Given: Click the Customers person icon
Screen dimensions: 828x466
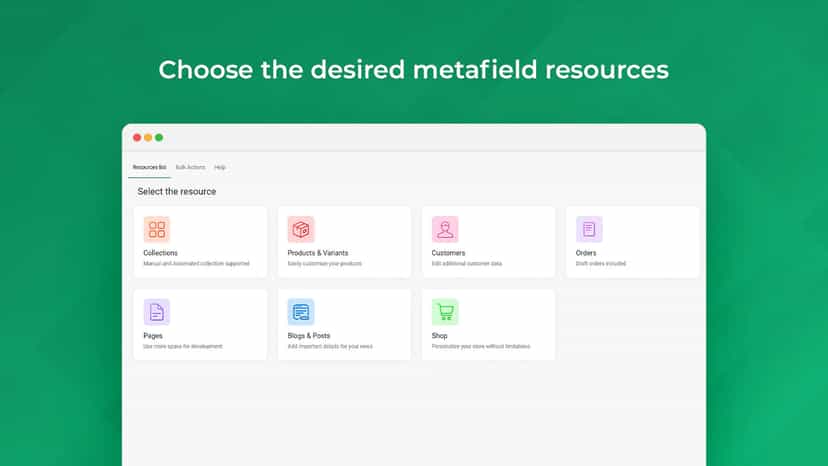Looking at the screenshot, I should click(x=445, y=229).
